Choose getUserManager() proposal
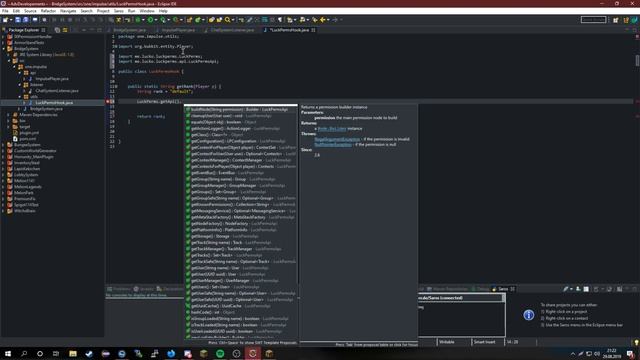The image size is (640, 360). (x=240, y=281)
